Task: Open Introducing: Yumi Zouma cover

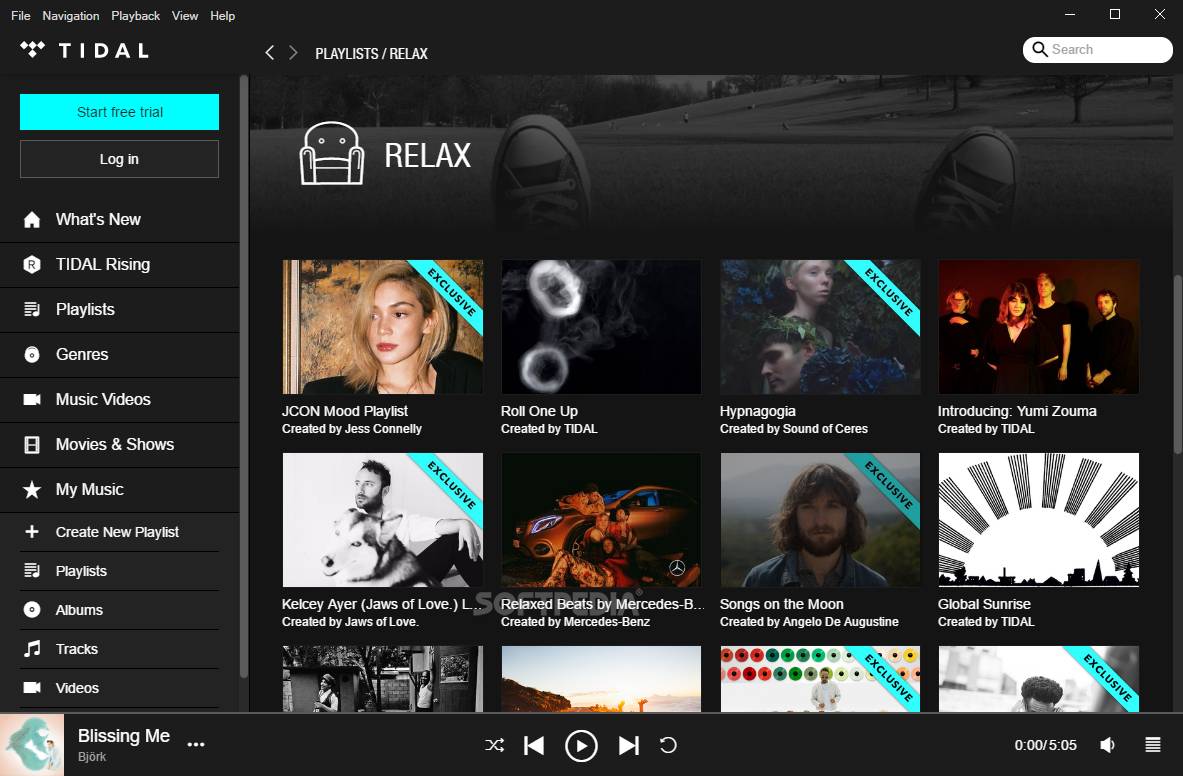Action: pos(1038,327)
